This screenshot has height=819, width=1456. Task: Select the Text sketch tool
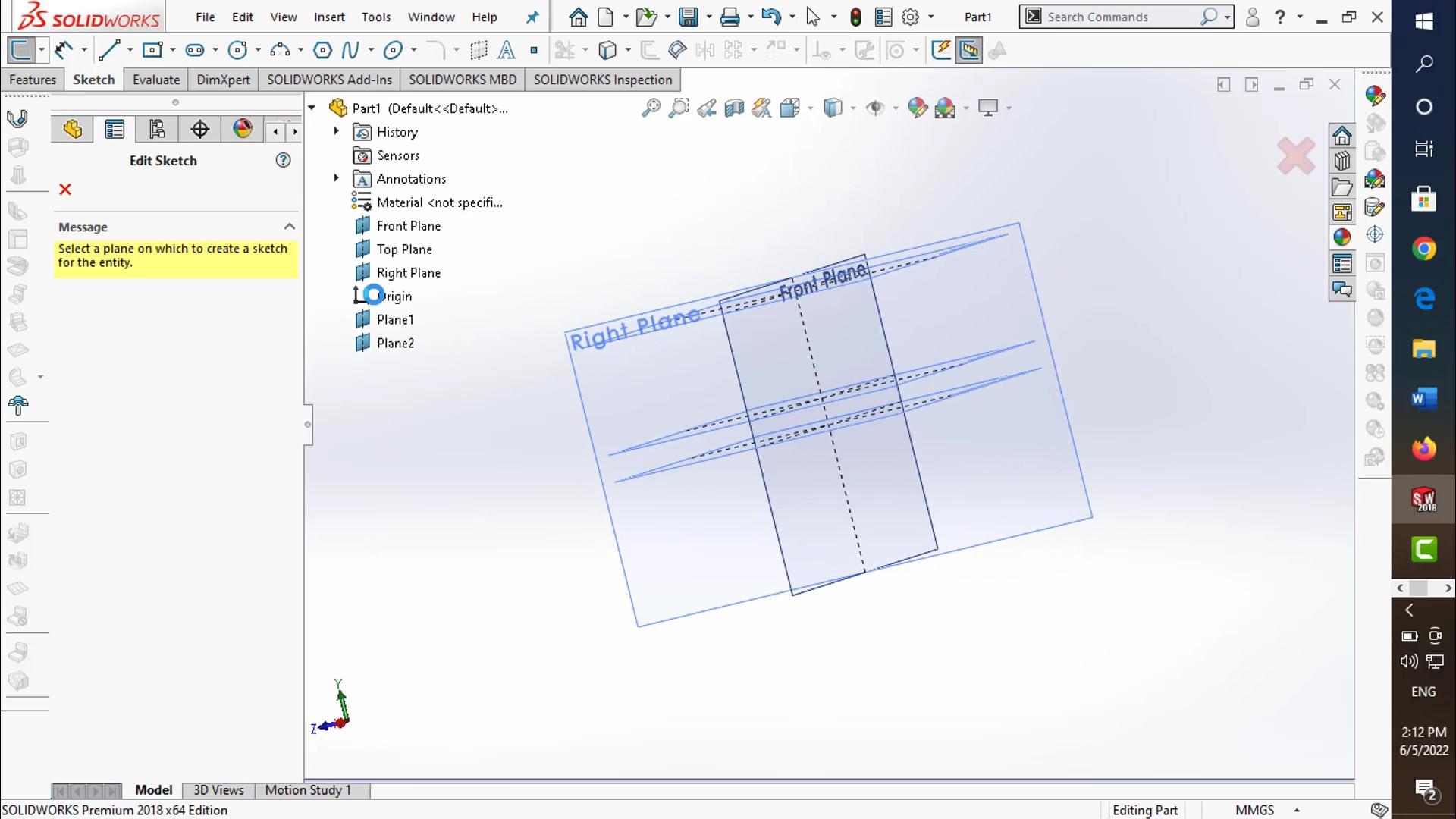[x=506, y=51]
